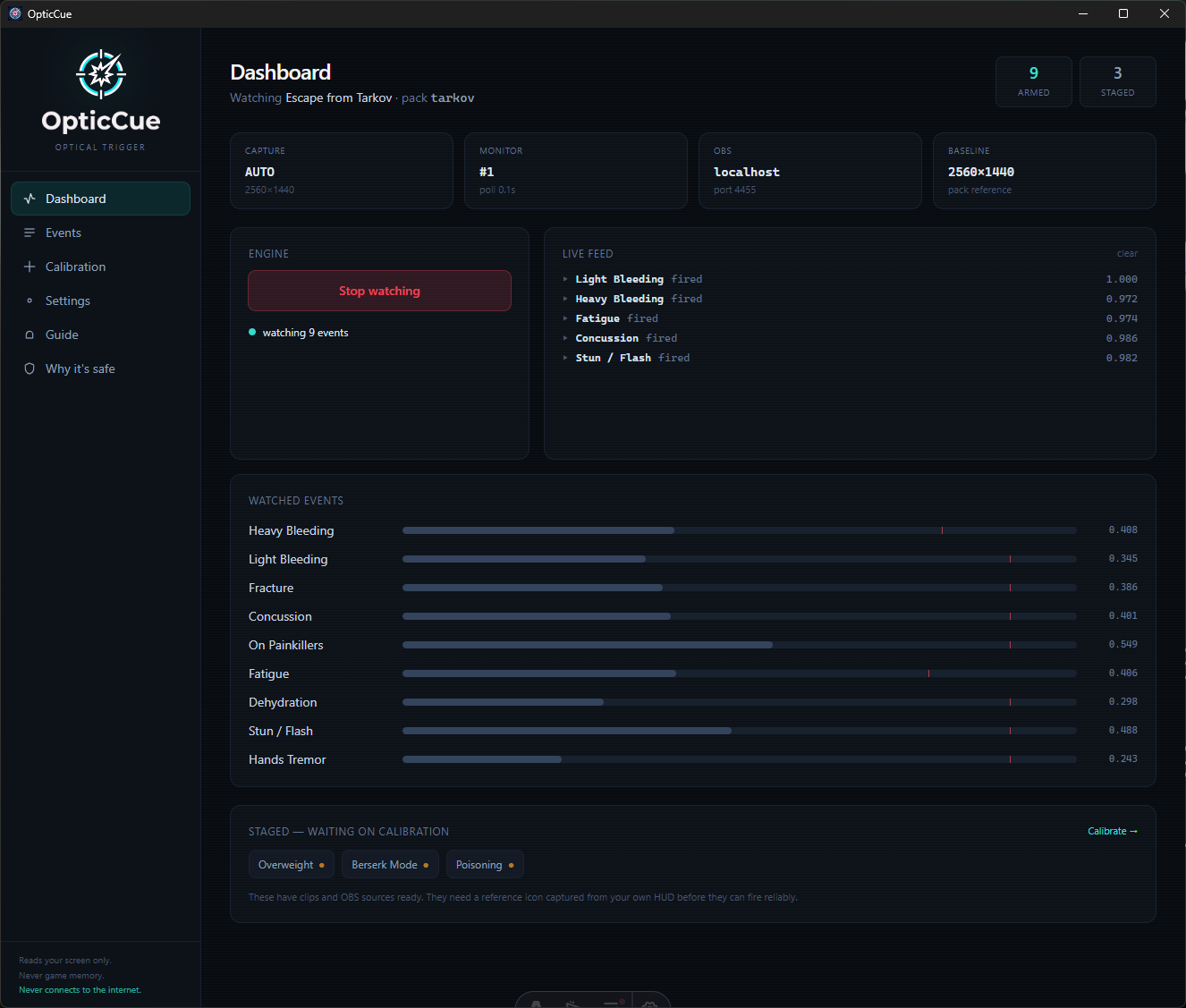Click the Fracture match level bar
The height and width of the screenshot is (1008, 1186).
point(740,588)
